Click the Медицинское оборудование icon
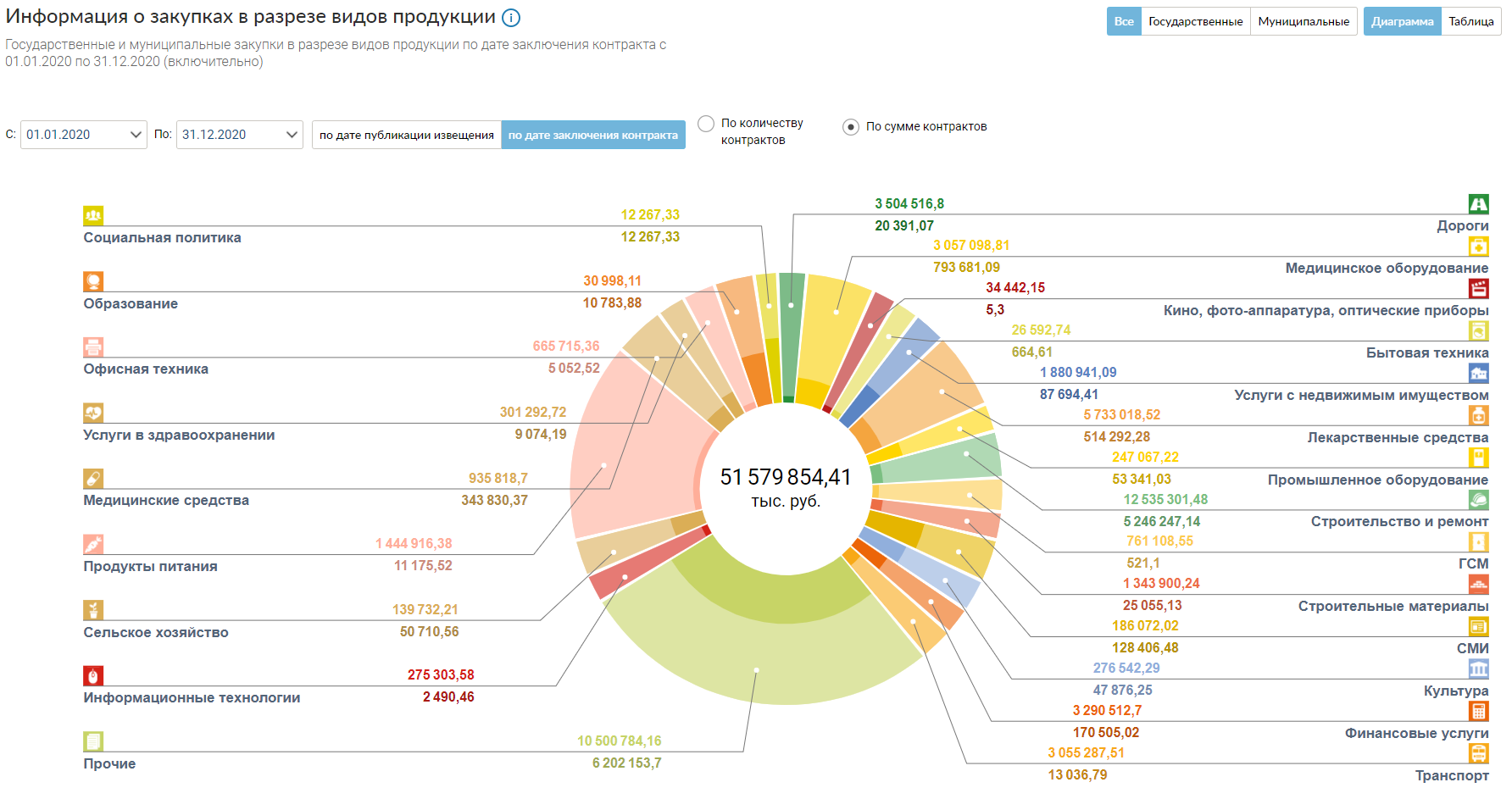 point(1478,246)
